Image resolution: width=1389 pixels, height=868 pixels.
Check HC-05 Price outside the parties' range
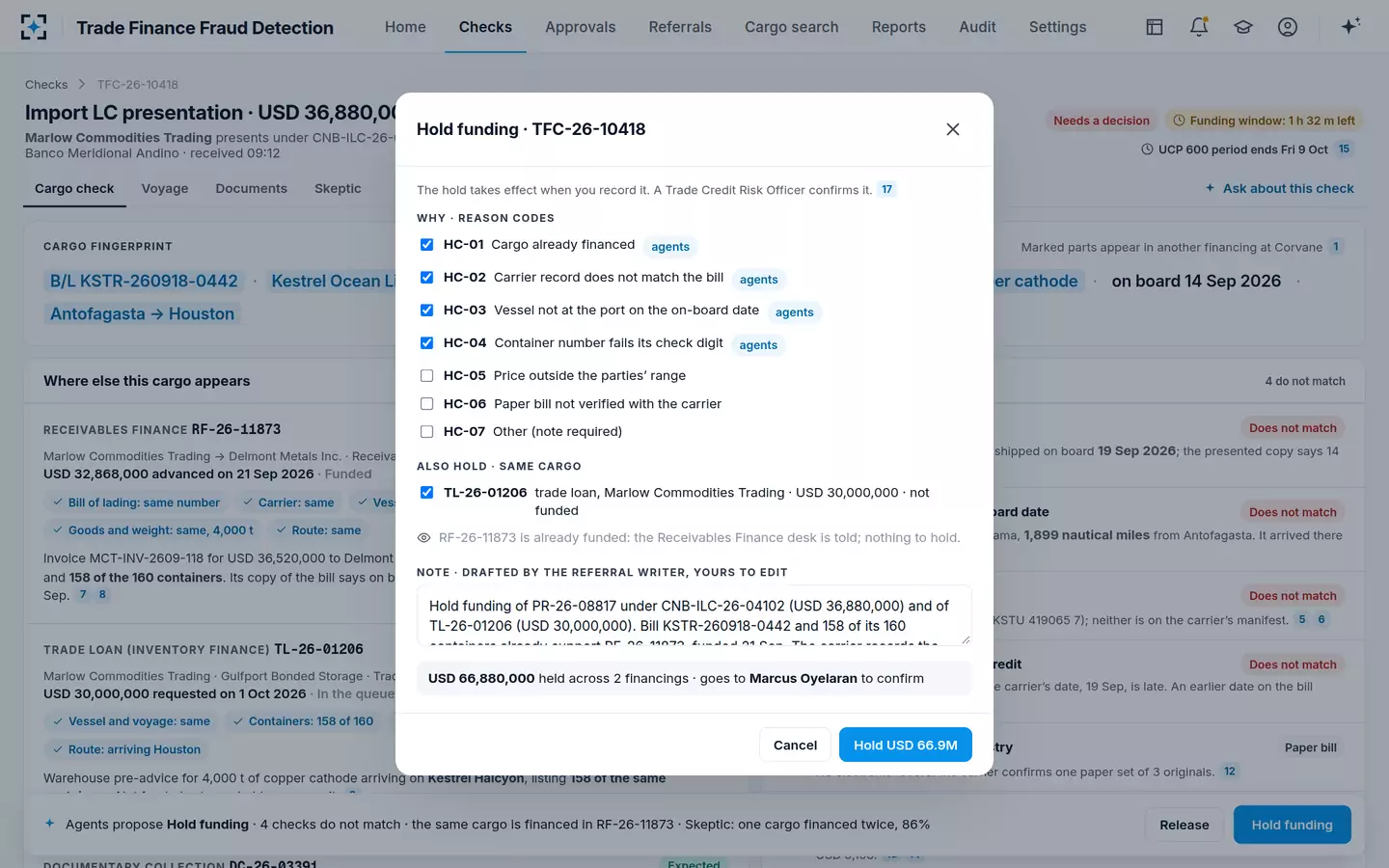point(426,376)
